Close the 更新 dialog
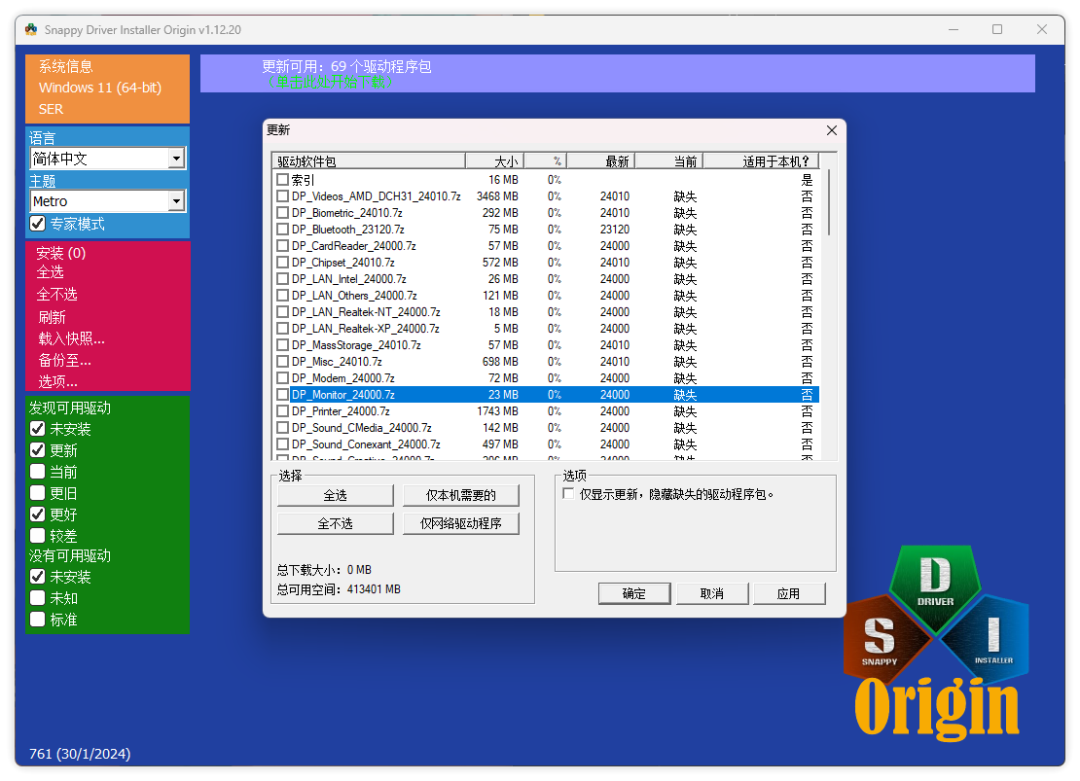The height and width of the screenshot is (781, 1080). tap(831, 130)
